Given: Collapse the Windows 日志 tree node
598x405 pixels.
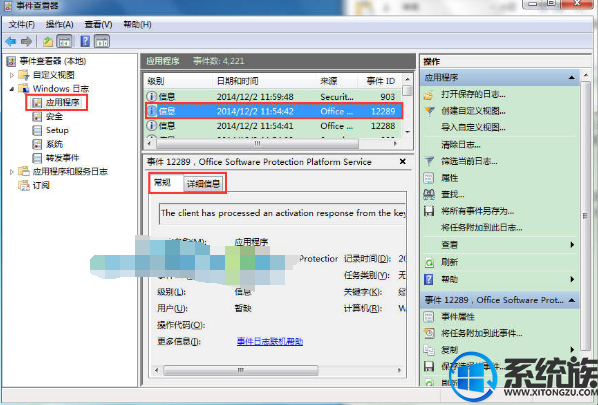Looking at the screenshot, I should tap(12, 89).
